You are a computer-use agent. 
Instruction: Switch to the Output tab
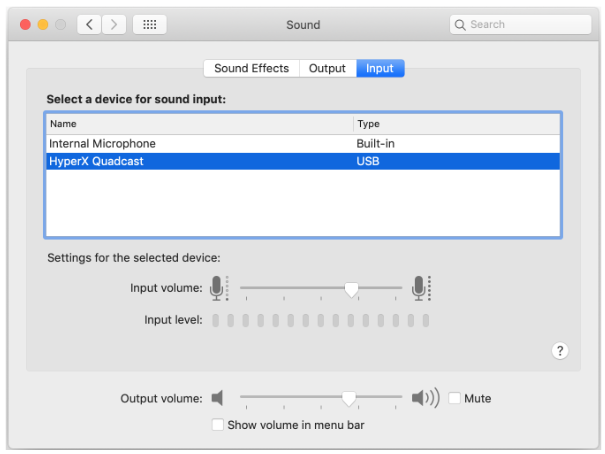[327, 68]
